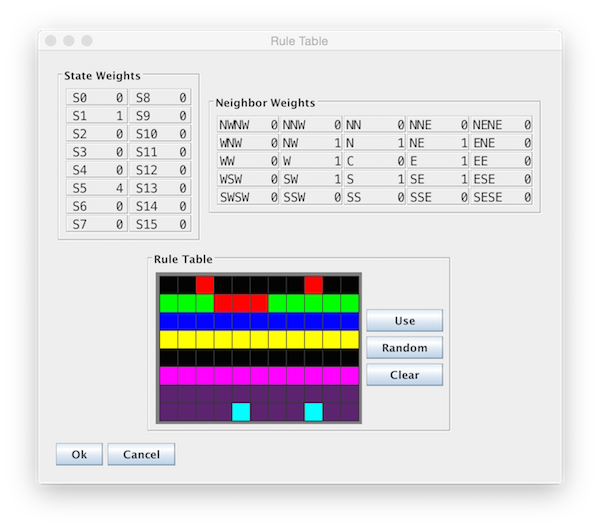The width and height of the screenshot is (600, 529).
Task: Focus the S neighbor weight field
Action: coord(375,179)
